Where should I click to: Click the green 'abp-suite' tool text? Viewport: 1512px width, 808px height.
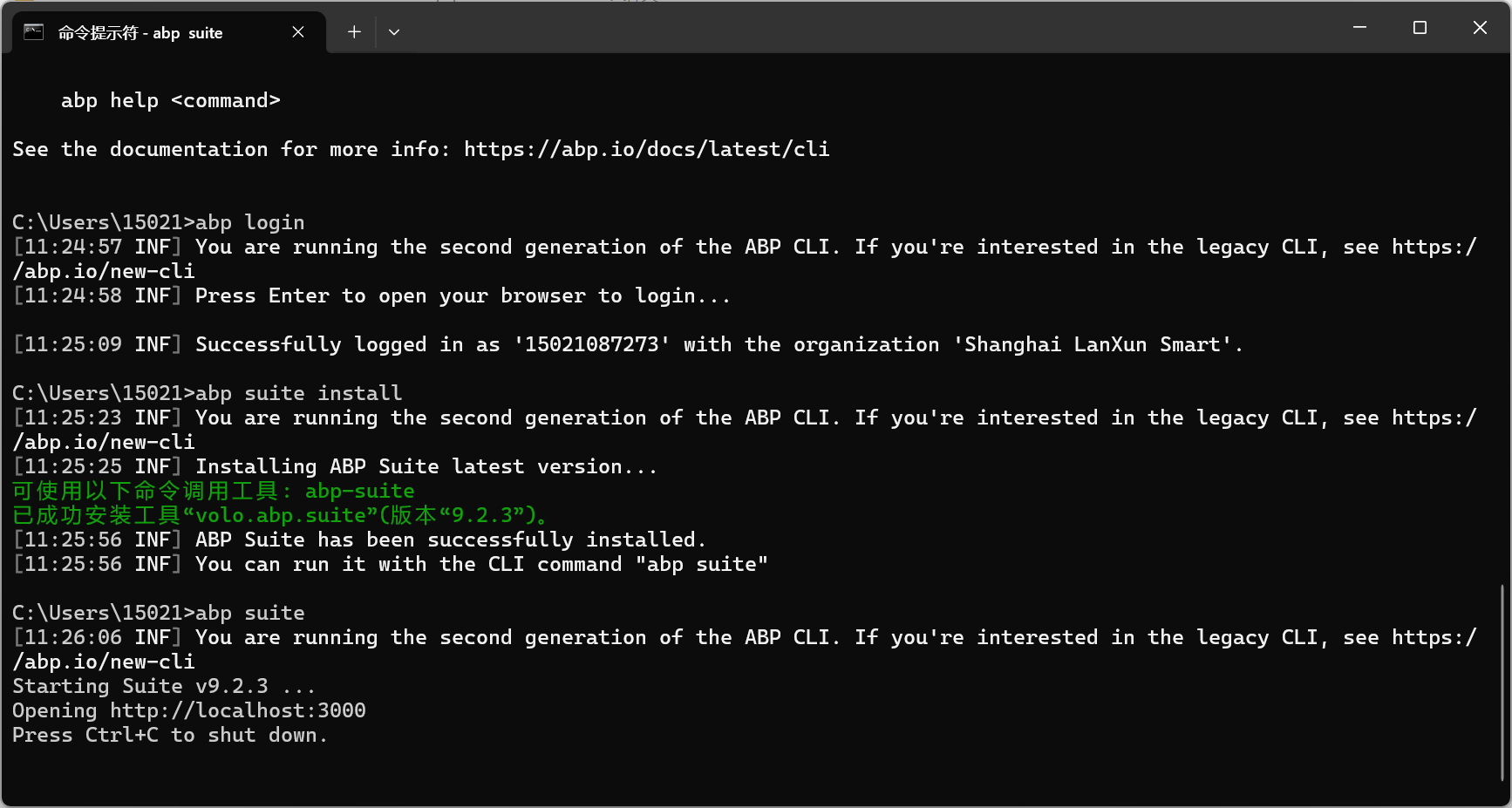click(359, 491)
